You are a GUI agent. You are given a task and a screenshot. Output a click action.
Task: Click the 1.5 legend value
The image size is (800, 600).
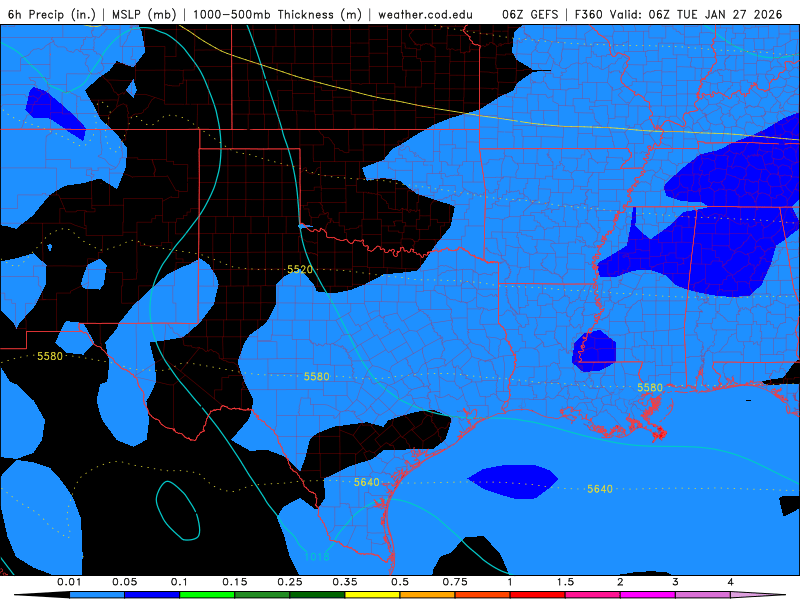pyautogui.click(x=565, y=582)
